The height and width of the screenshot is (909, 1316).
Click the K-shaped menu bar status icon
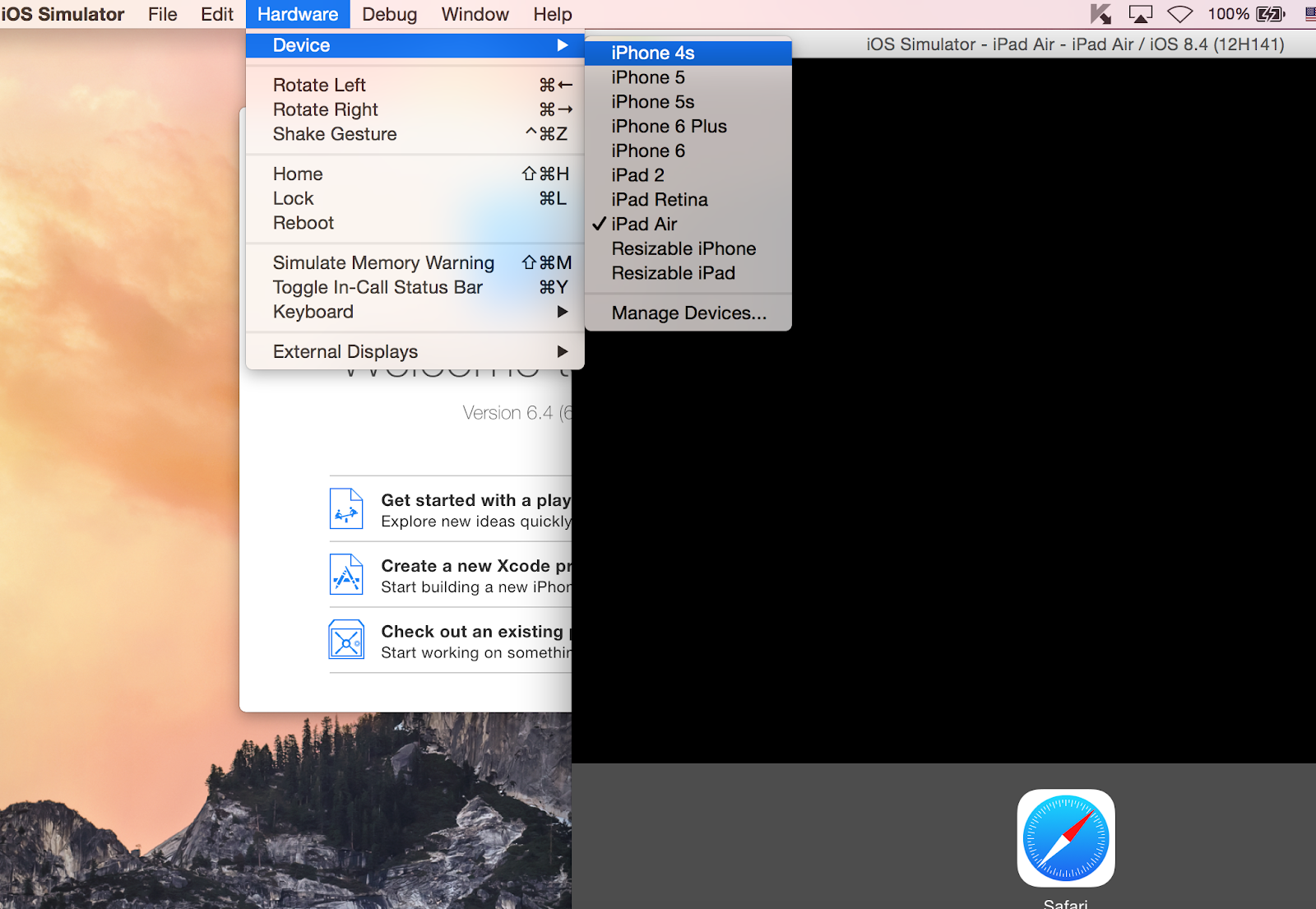[1101, 14]
